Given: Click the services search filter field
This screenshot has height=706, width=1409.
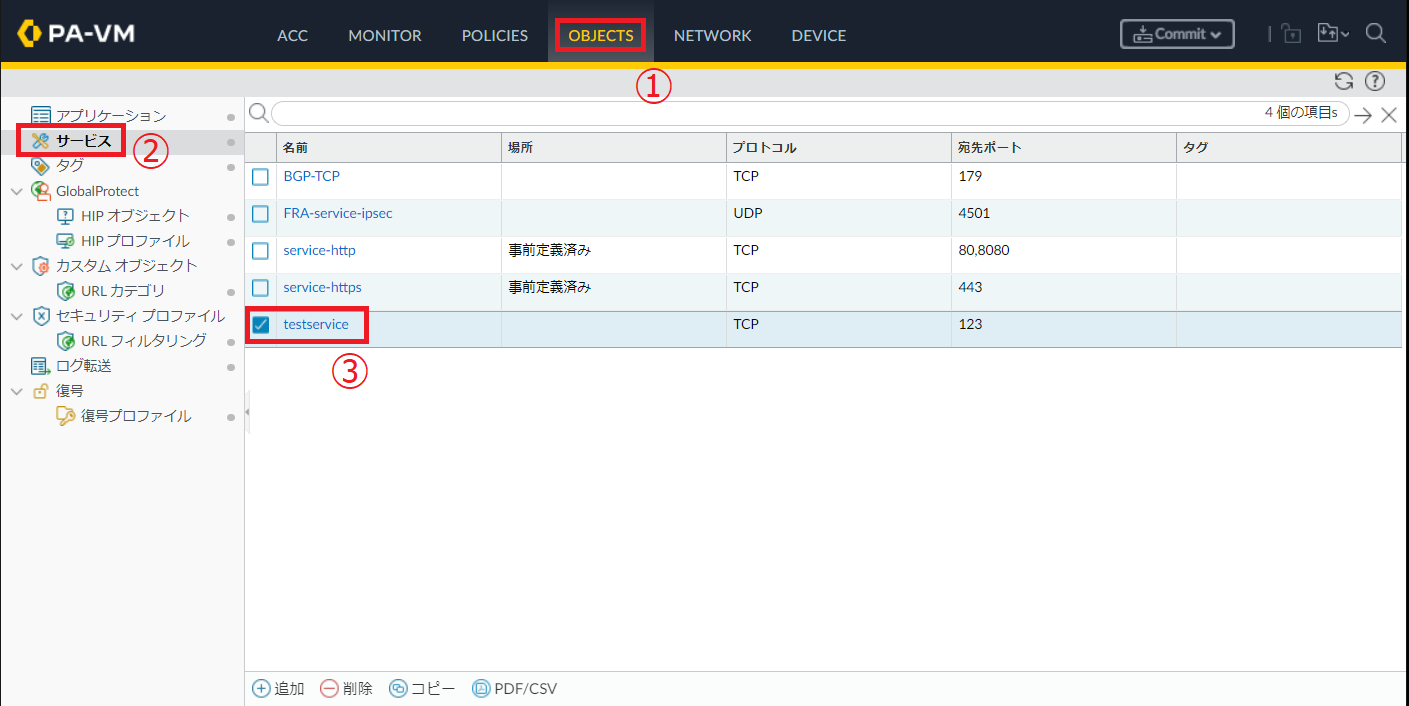Looking at the screenshot, I should tap(760, 113).
